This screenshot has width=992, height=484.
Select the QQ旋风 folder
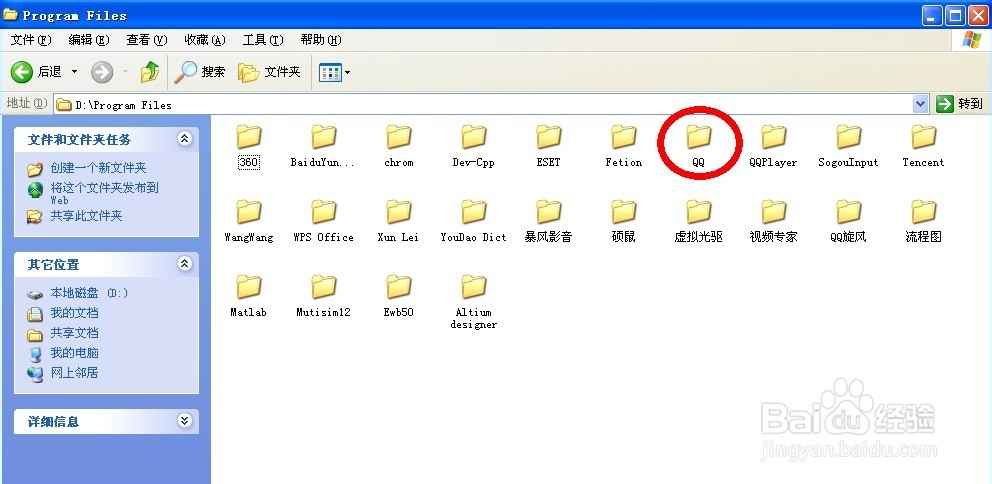point(848,221)
